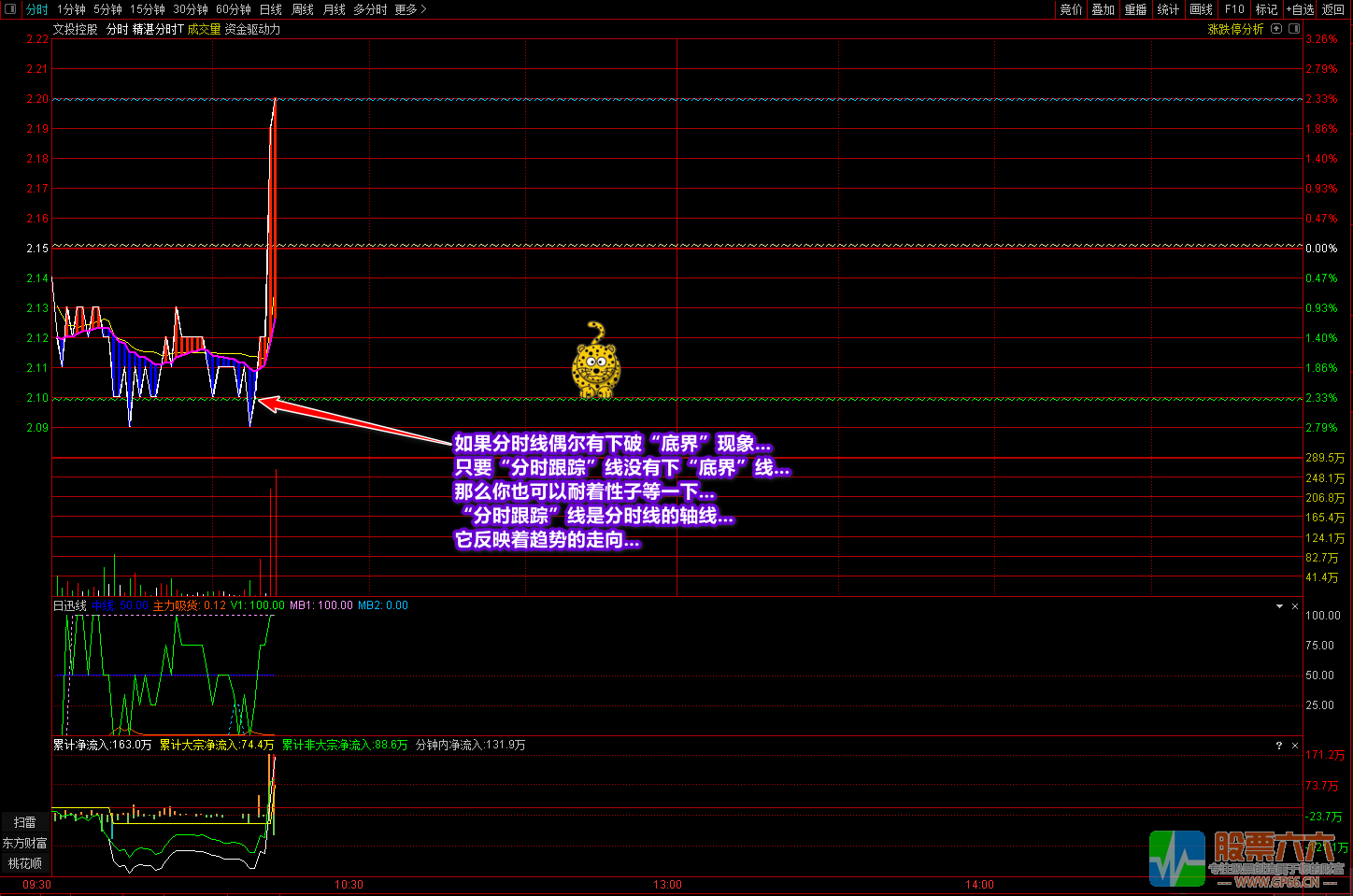The height and width of the screenshot is (896, 1353).
Task: Click the 13:00 time axis label
Action: (667, 884)
